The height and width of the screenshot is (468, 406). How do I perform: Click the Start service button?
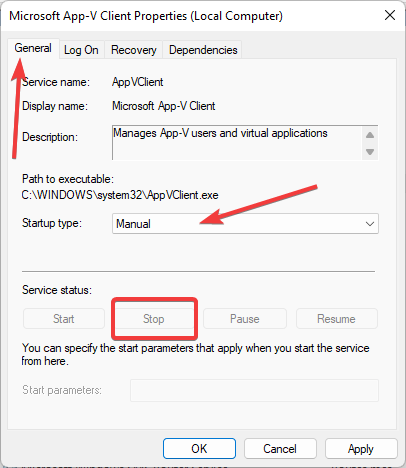pyautogui.click(x=64, y=319)
